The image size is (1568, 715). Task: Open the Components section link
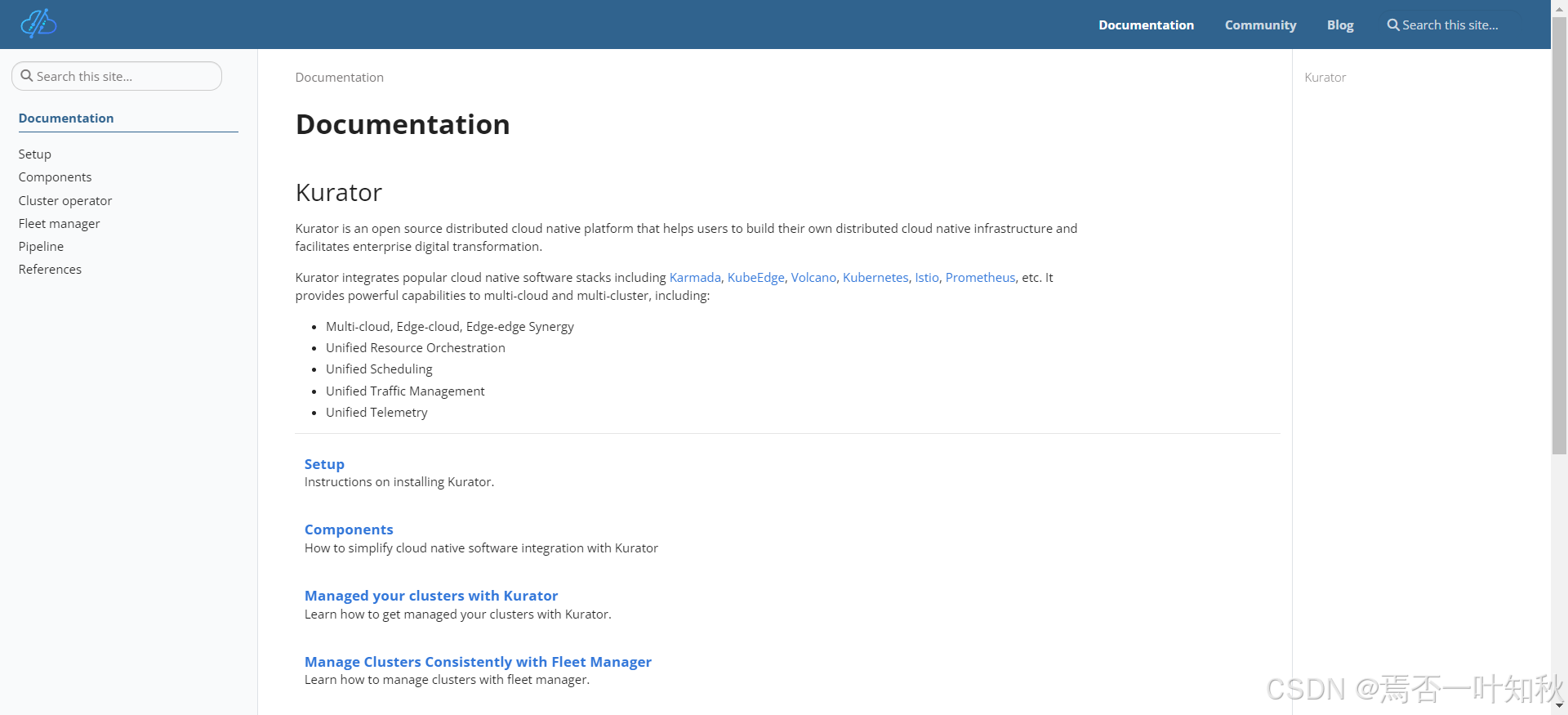tap(349, 530)
